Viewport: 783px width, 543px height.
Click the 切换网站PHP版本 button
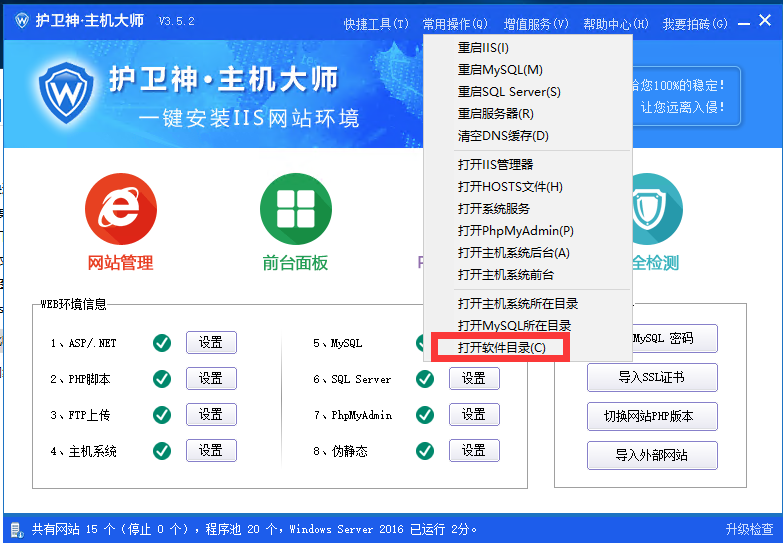[x=652, y=416]
